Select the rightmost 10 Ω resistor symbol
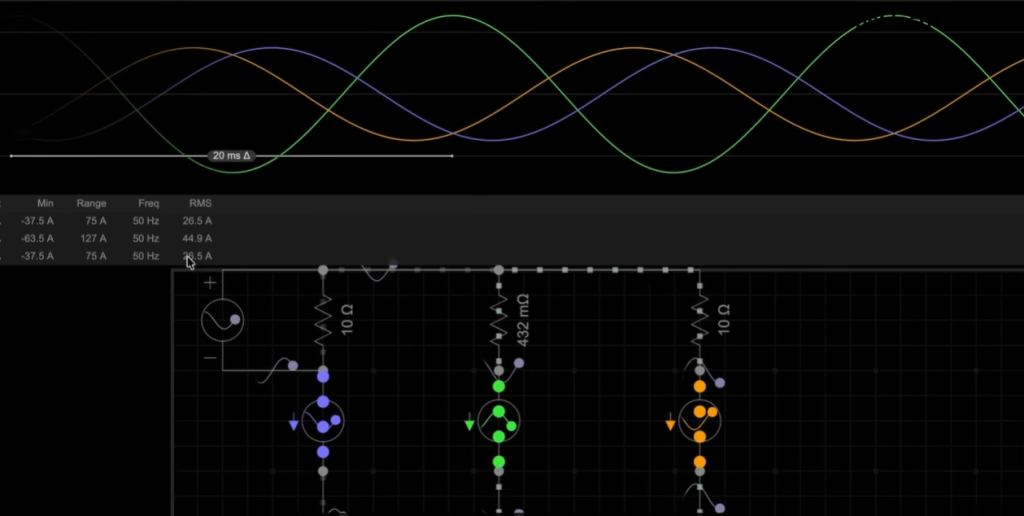1024x516 pixels. [699, 322]
